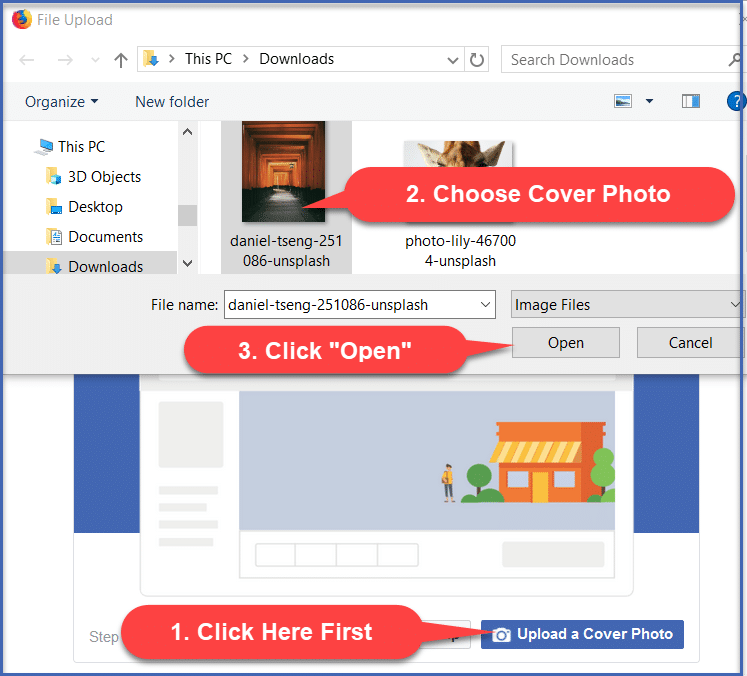Select 'Downloads' in the address path
The image size is (747, 676).
pos(296,59)
